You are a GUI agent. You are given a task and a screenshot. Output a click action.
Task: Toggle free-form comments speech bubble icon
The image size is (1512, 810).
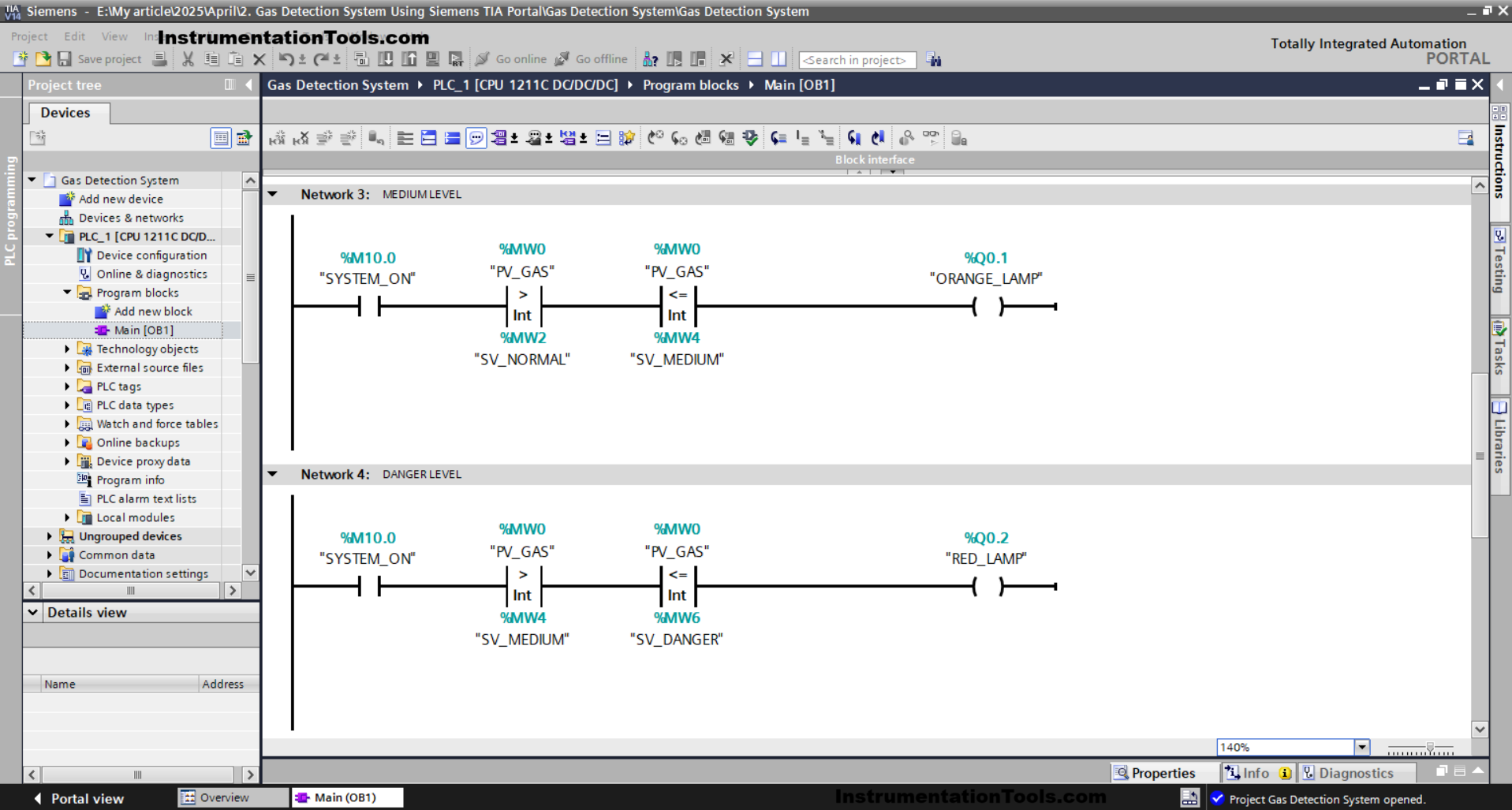476,139
